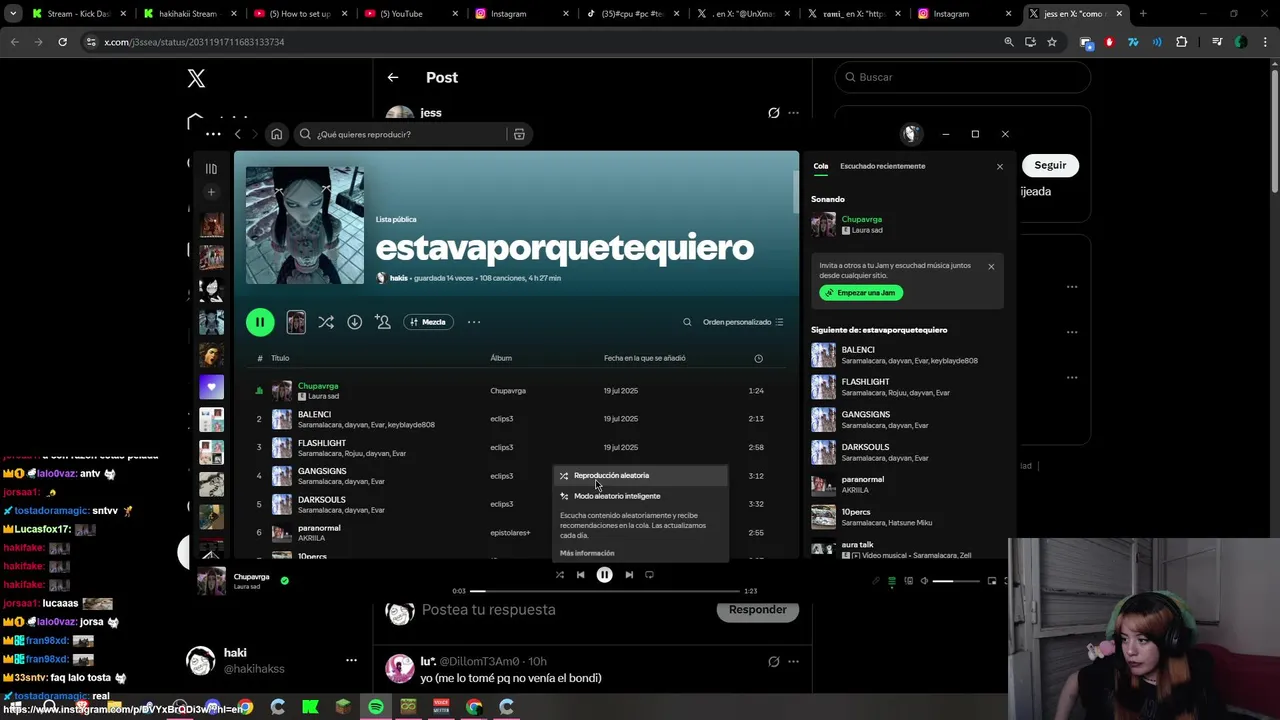
Task: Go forward in Spotify navigation
Action: click(255, 134)
